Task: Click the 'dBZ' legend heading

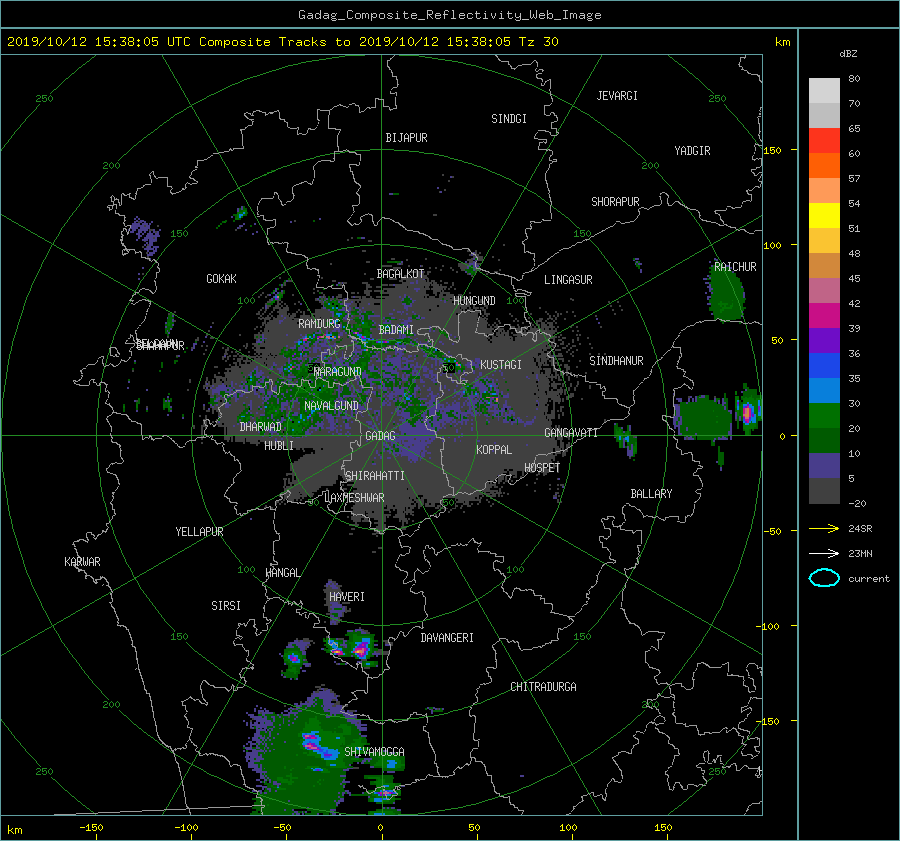Action: [x=848, y=53]
